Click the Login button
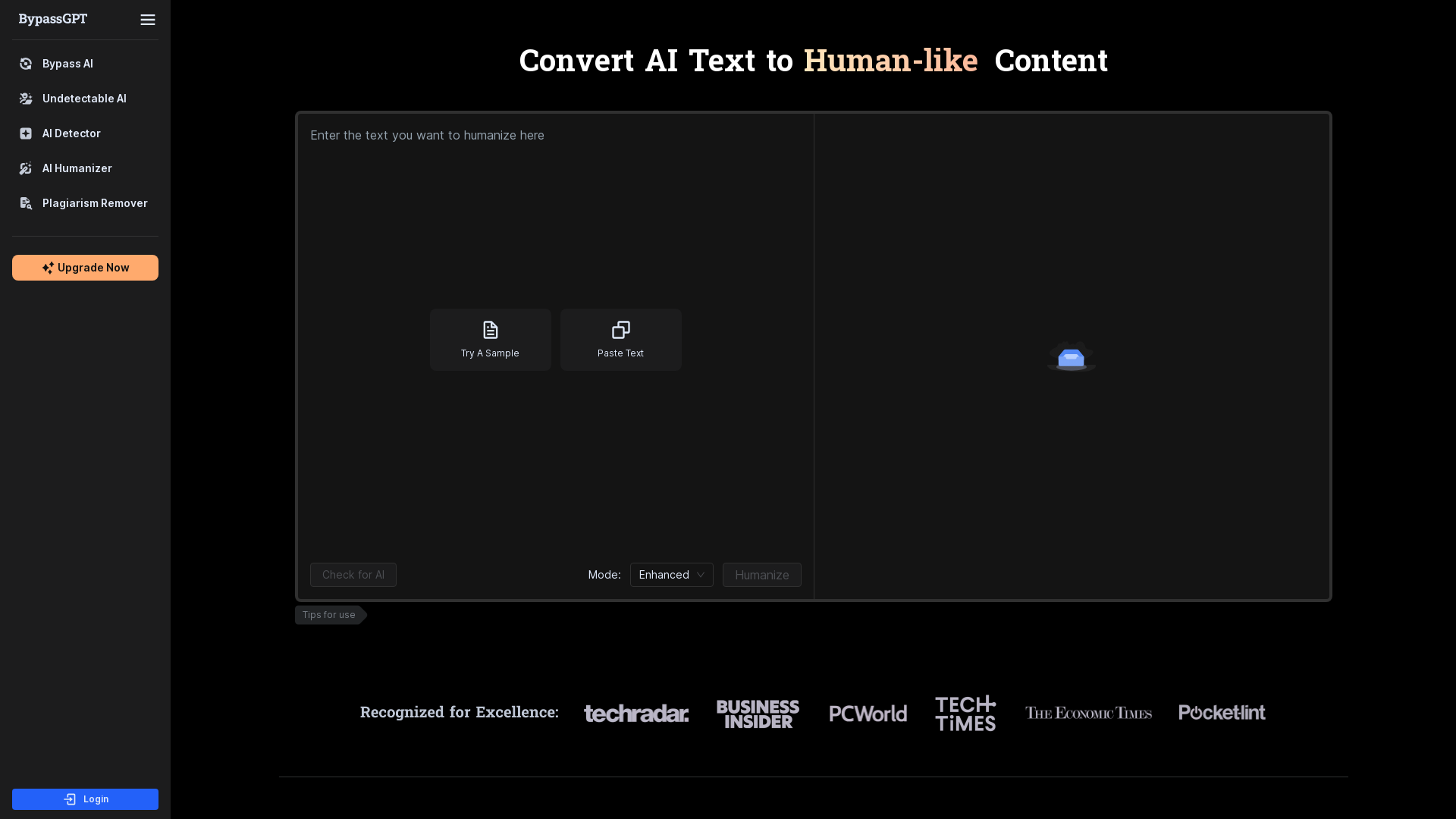Screen dimensions: 1456x819 pos(85,799)
